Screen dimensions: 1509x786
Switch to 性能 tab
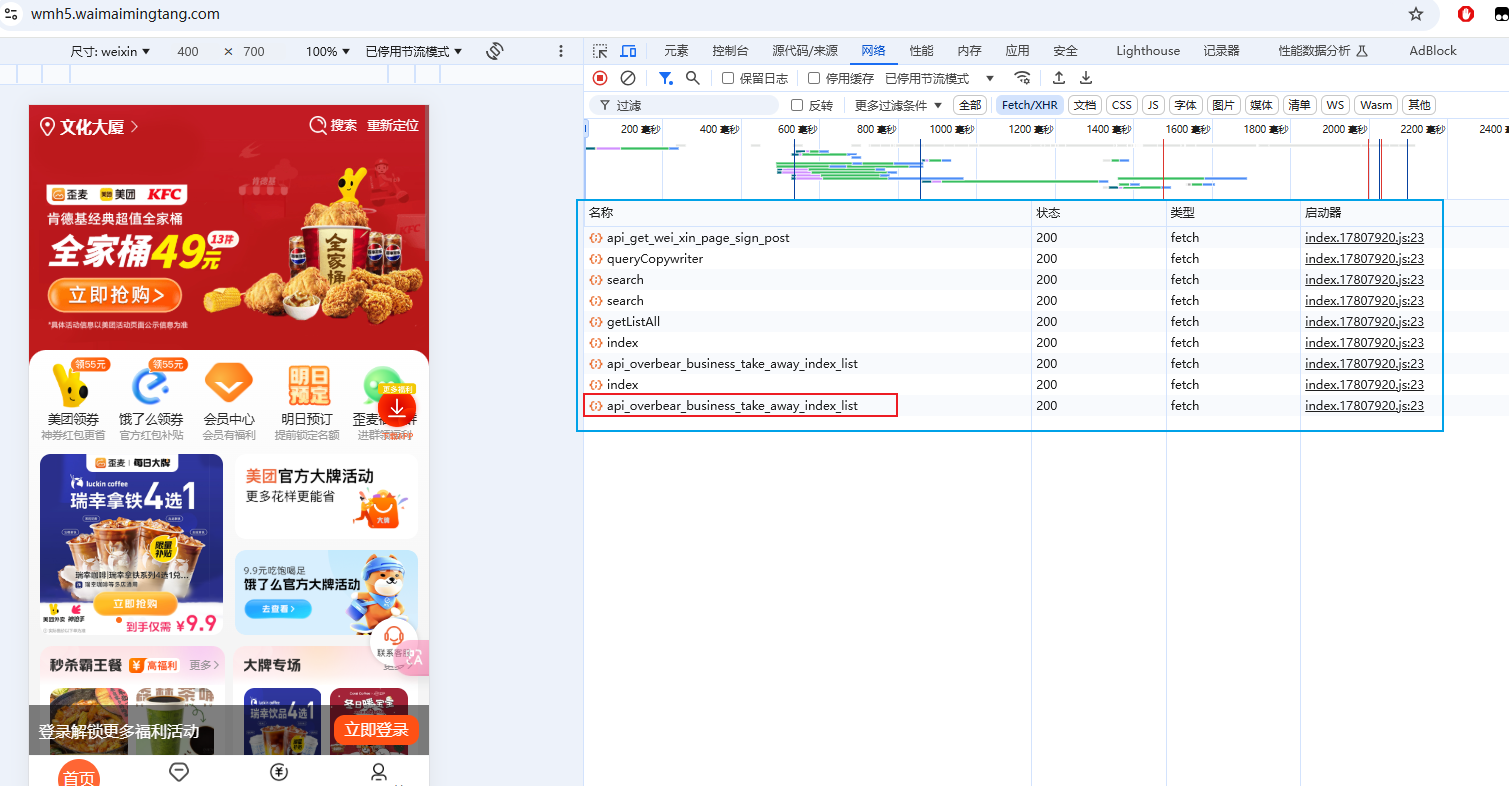921,51
